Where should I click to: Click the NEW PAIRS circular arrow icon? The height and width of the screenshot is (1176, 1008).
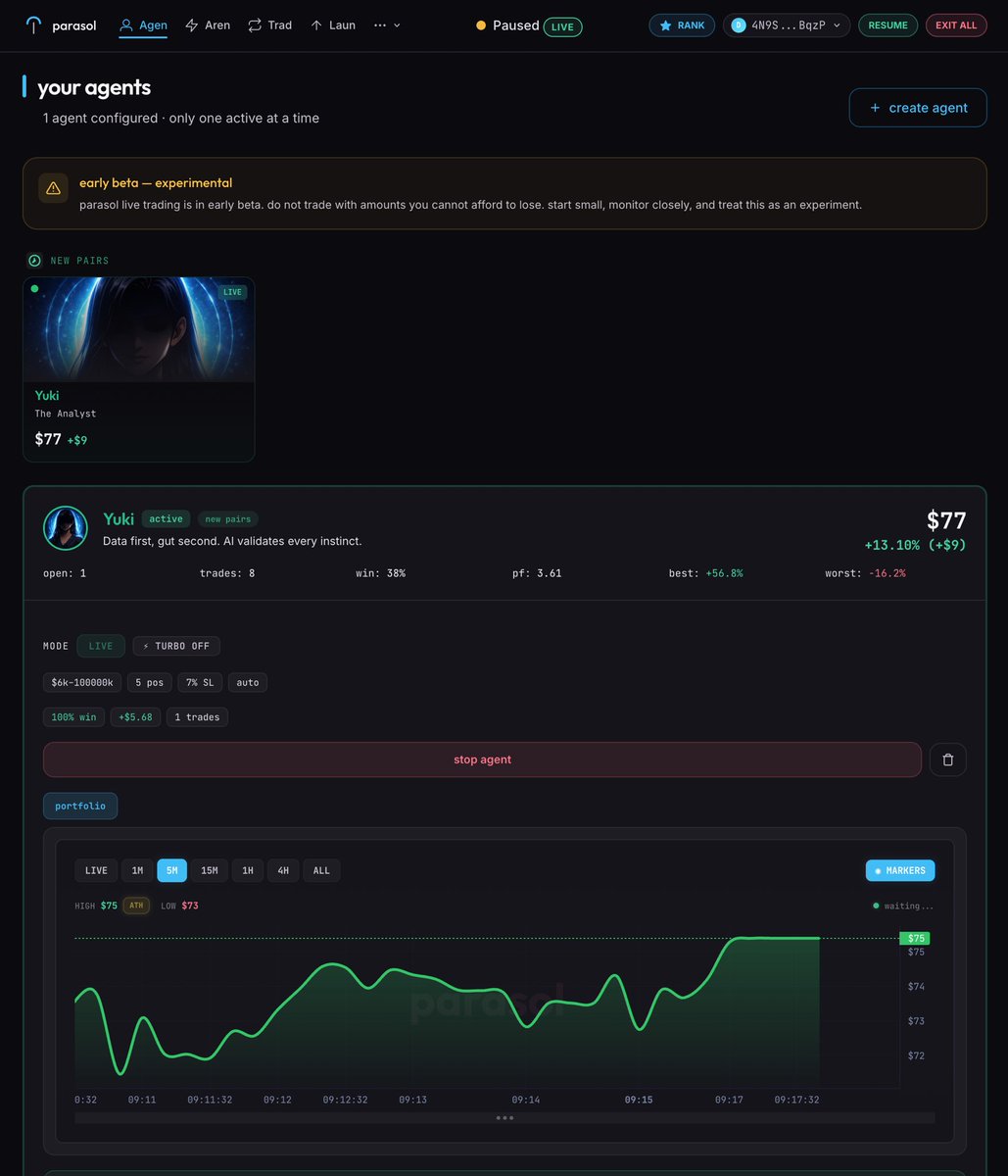coord(35,261)
